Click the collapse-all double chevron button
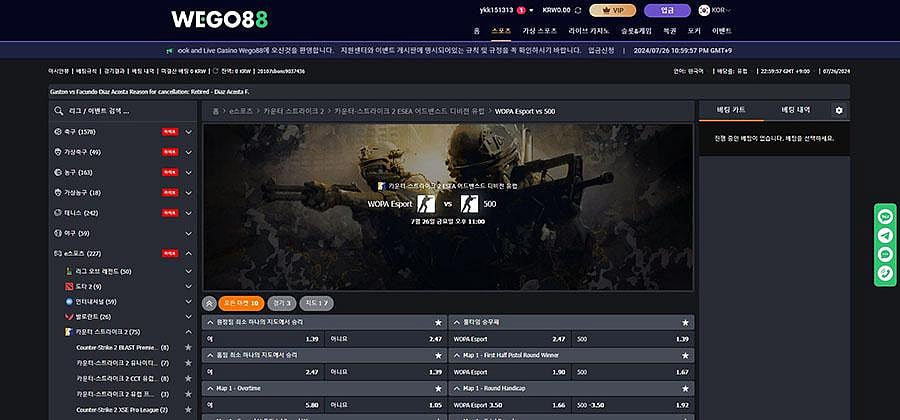Screen dimensions: 900x420 tap(209, 303)
